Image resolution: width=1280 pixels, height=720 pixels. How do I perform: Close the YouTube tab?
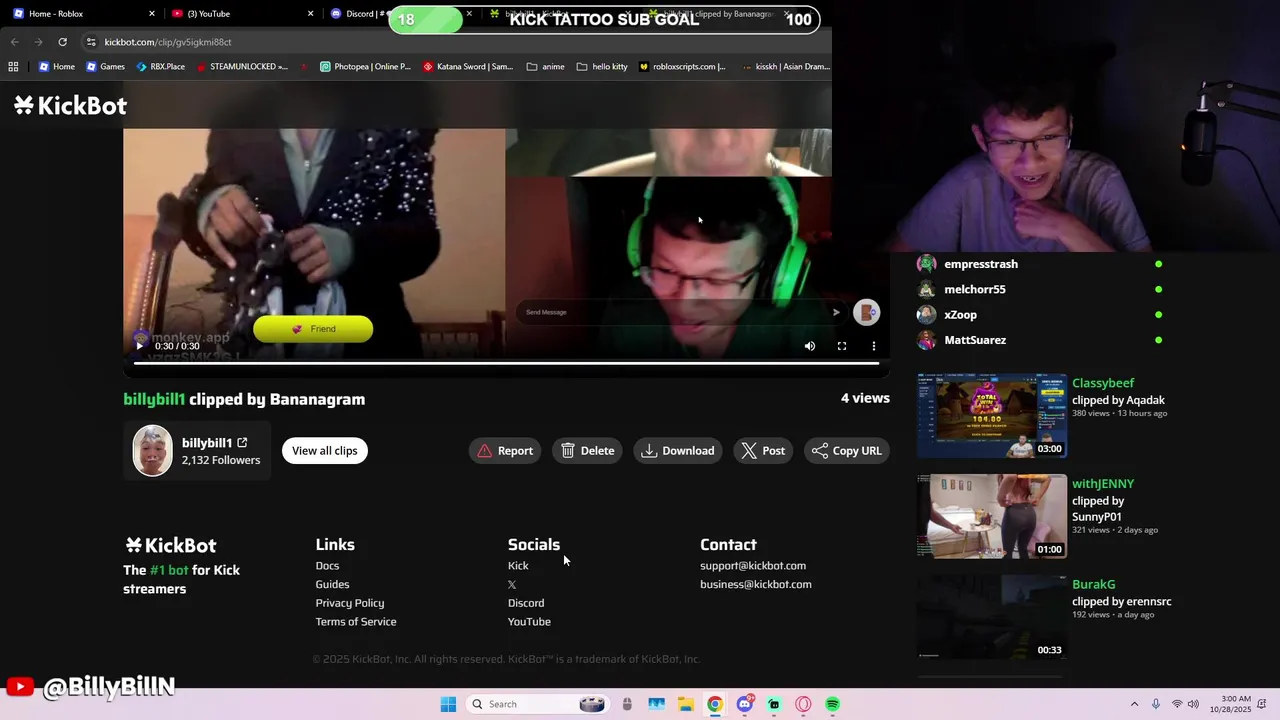(311, 14)
